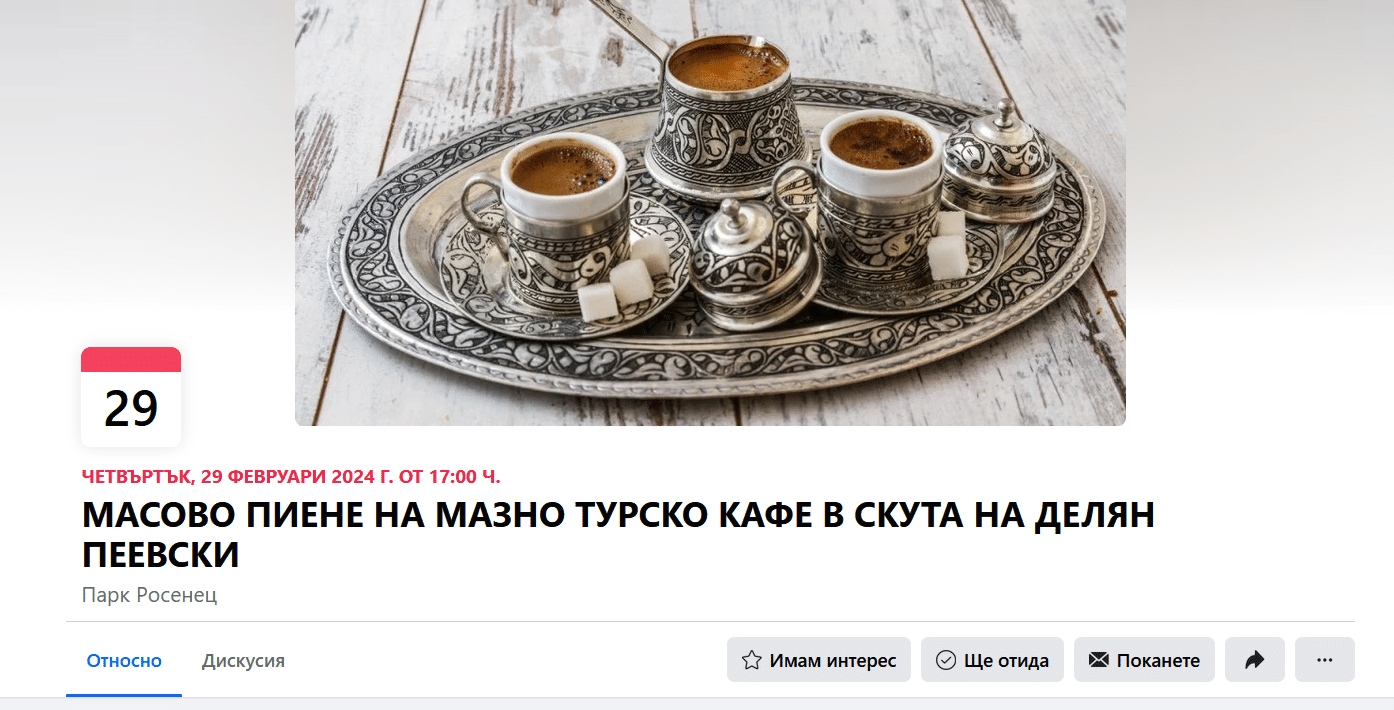Invite friends via the Поканете label
The height and width of the screenshot is (710, 1394).
[x=1158, y=661]
